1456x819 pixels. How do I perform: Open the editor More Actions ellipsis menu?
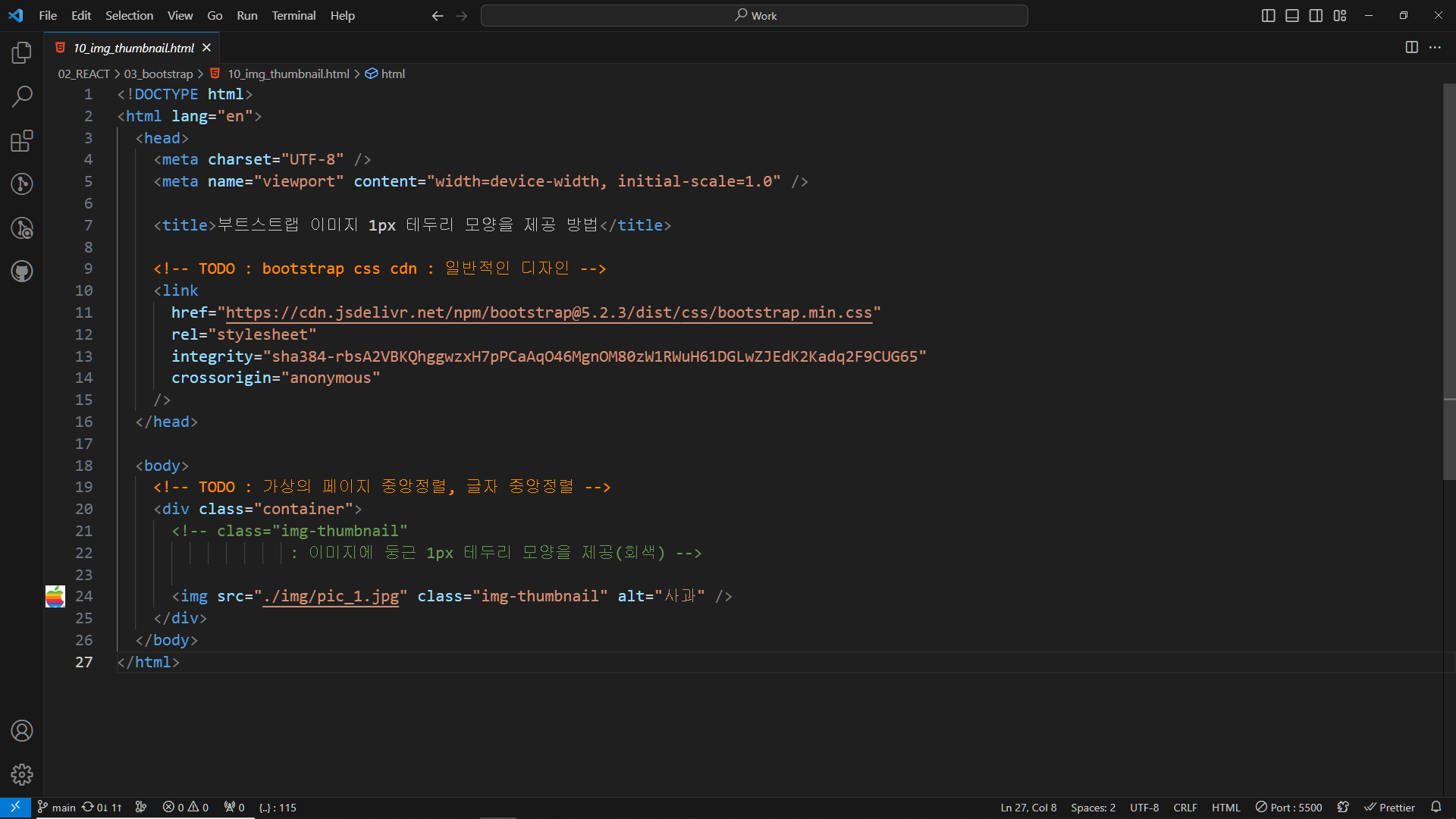coord(1435,47)
